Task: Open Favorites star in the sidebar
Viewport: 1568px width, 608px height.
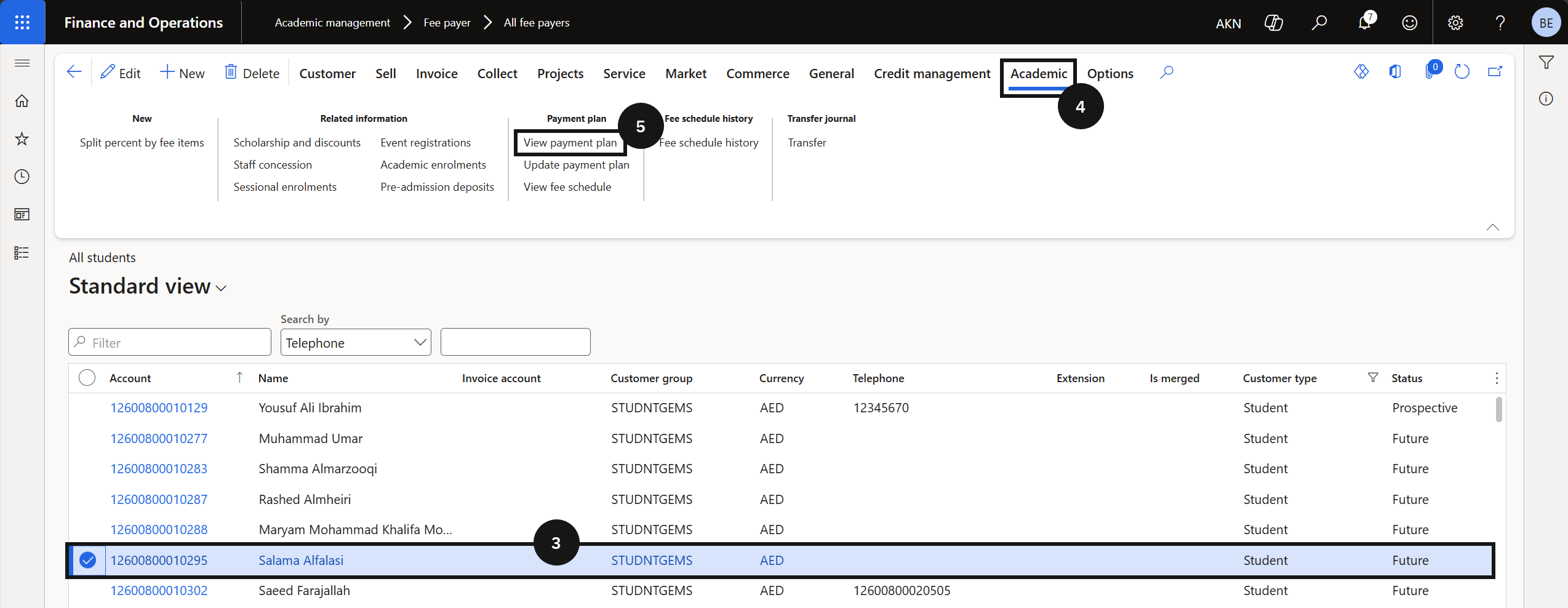Action: pyautogui.click(x=22, y=139)
